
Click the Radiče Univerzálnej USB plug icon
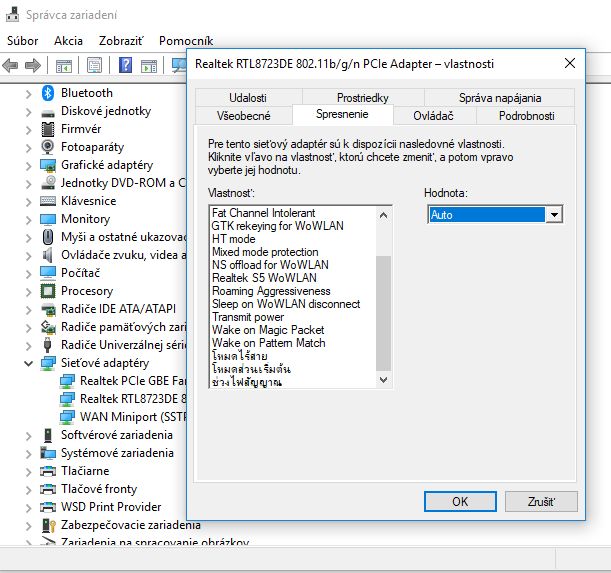click(x=48, y=345)
